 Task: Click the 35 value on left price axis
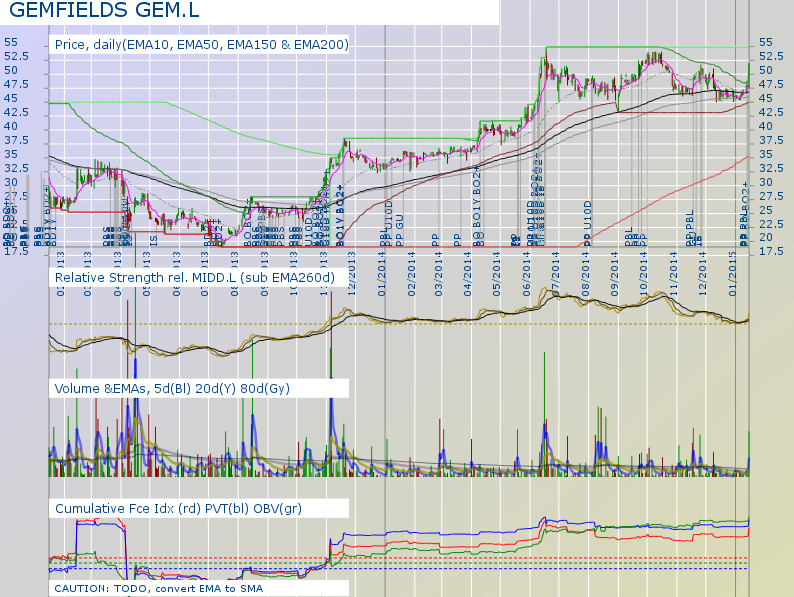click(x=11, y=154)
